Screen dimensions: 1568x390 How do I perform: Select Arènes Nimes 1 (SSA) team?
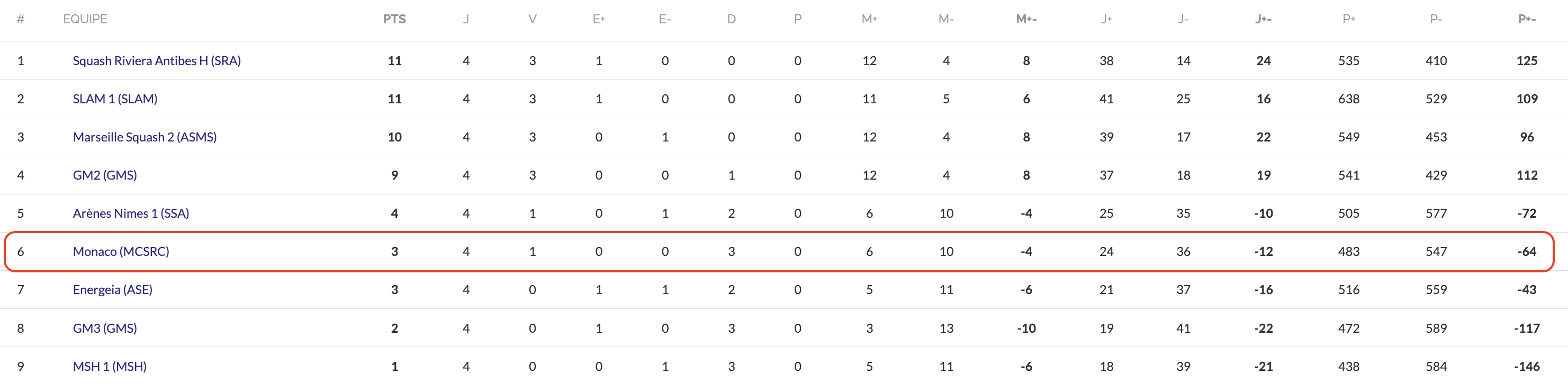131,213
